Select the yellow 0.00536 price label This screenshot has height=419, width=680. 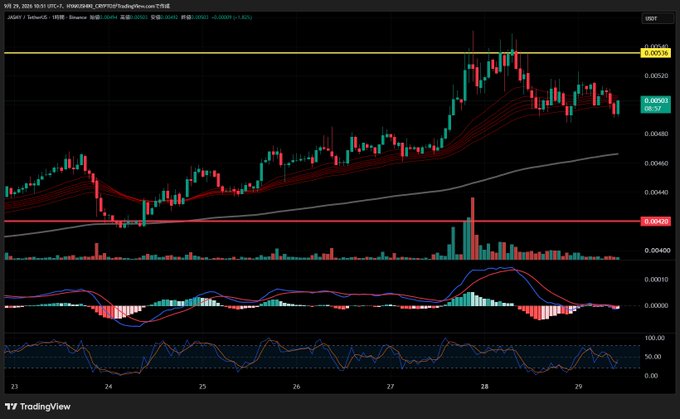click(656, 53)
